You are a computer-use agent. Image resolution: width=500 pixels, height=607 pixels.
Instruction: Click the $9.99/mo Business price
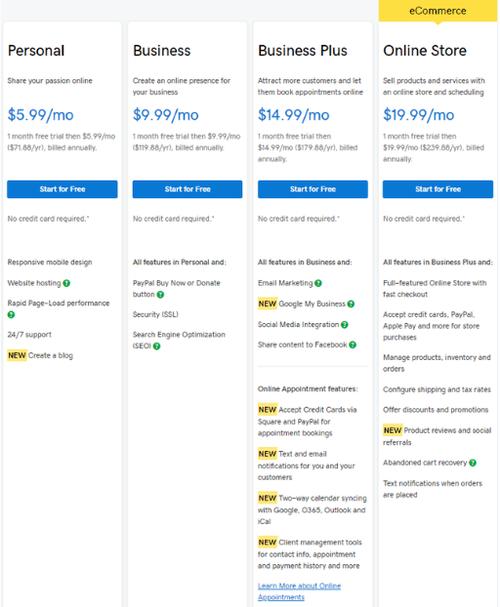coord(166,115)
